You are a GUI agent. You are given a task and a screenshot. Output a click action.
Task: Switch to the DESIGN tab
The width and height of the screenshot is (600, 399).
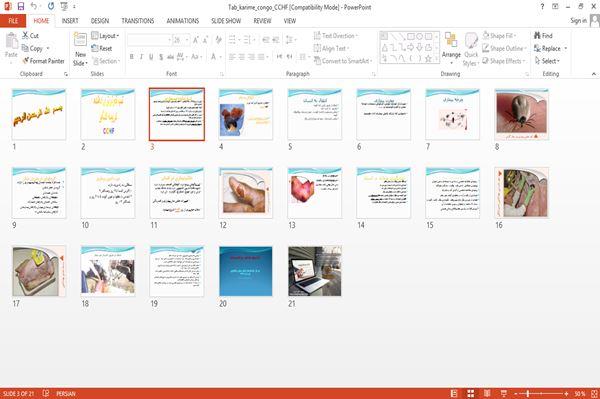click(x=100, y=21)
